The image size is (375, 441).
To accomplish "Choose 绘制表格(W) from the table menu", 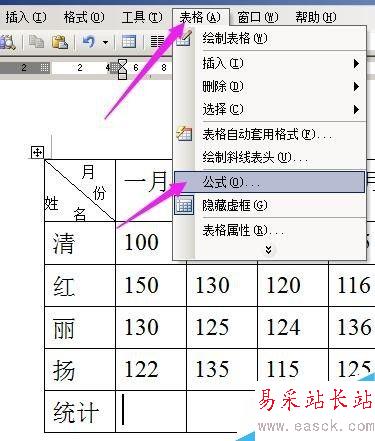I will click(x=270, y=39).
